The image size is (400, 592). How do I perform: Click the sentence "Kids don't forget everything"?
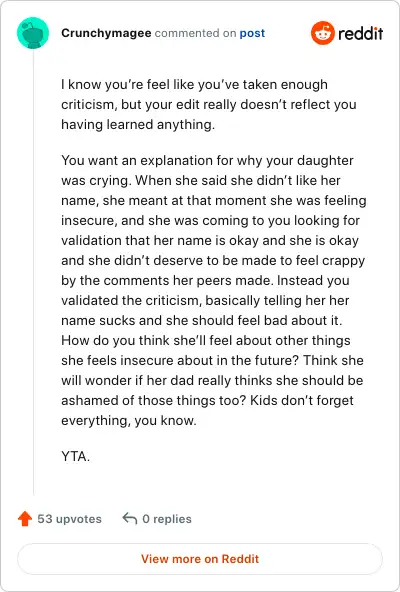(207, 410)
